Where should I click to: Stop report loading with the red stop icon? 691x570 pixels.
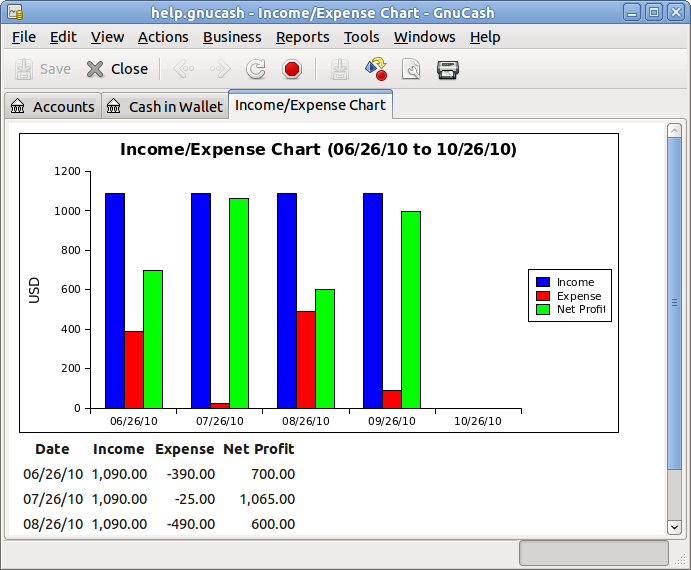click(292, 69)
